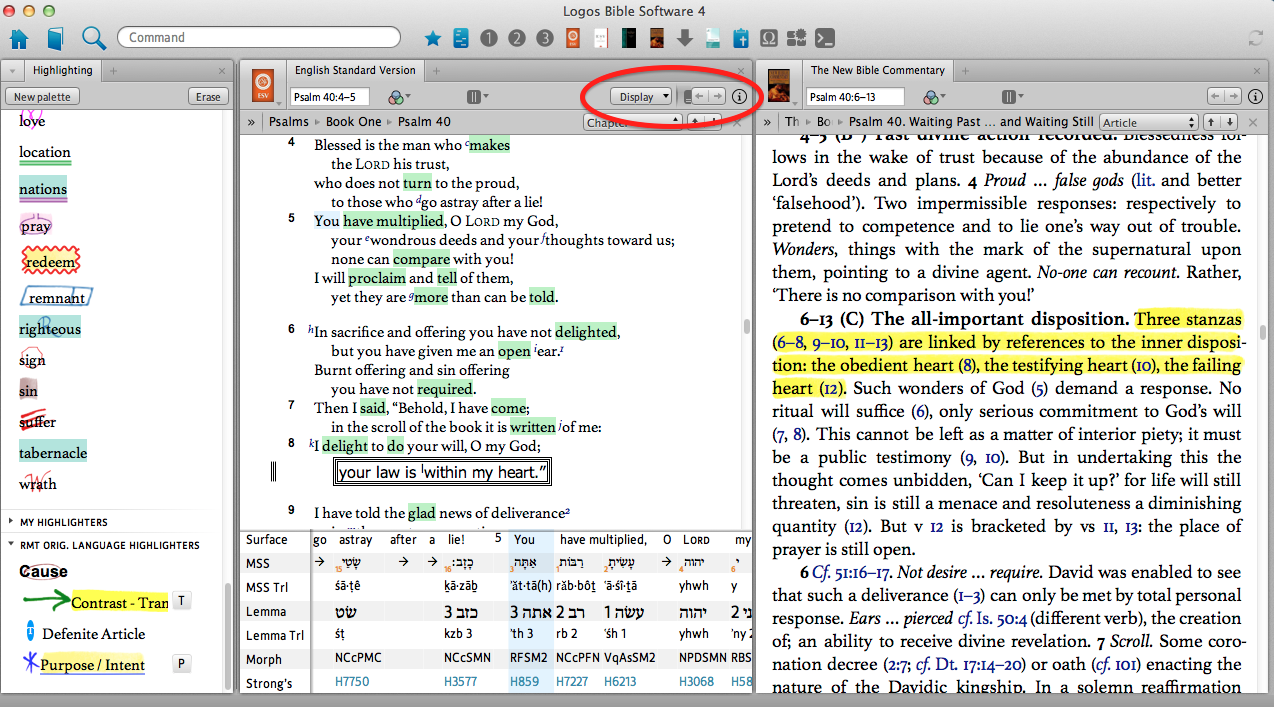1274x707 pixels.
Task: Open the Display dropdown
Action: point(641,97)
